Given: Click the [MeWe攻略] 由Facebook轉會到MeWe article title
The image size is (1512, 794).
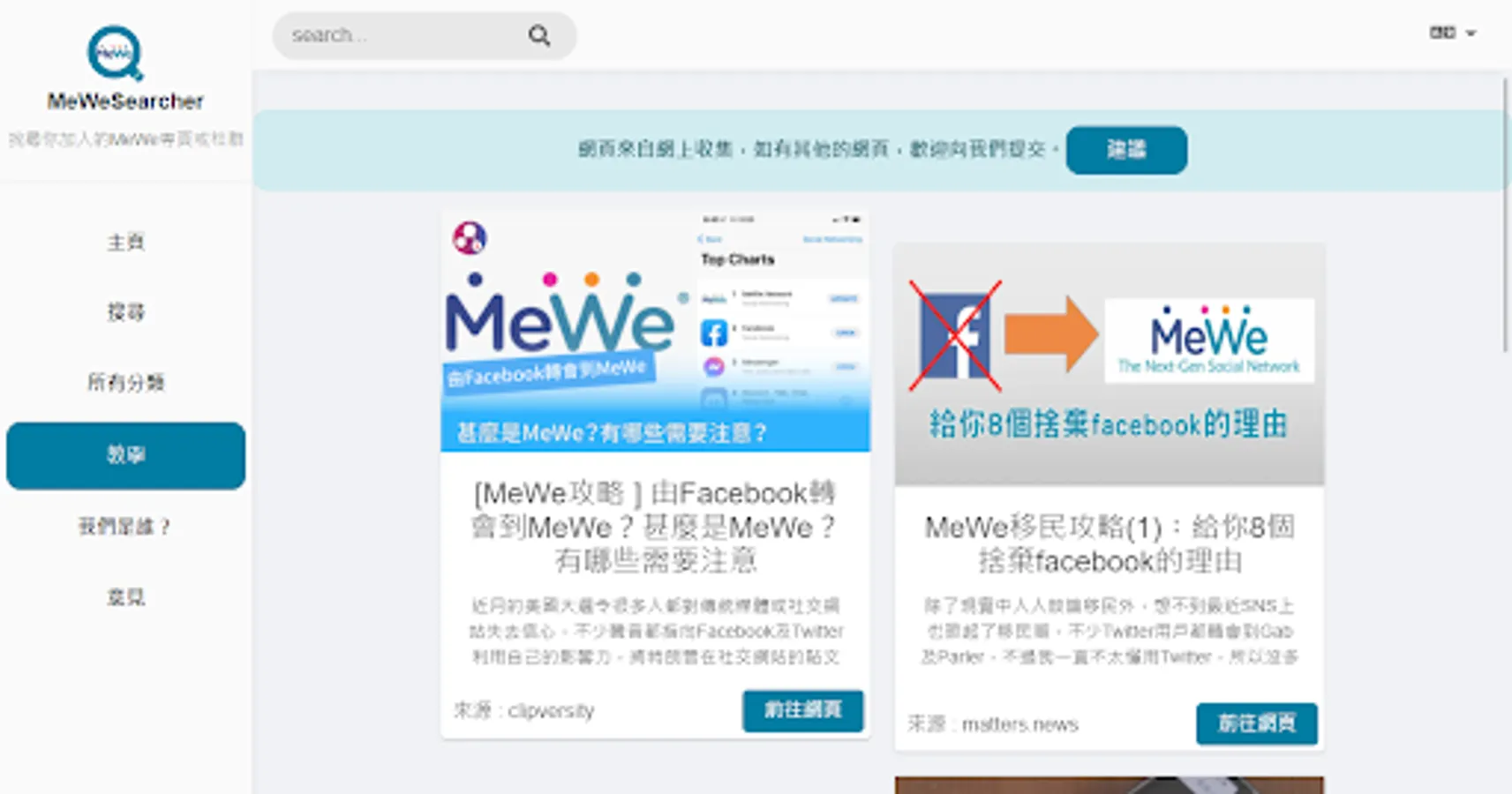Looking at the screenshot, I should pyautogui.click(x=655, y=527).
